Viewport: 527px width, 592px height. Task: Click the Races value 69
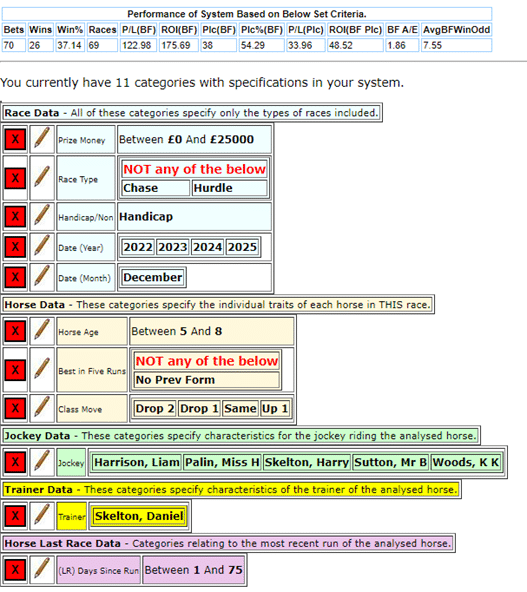click(x=102, y=45)
